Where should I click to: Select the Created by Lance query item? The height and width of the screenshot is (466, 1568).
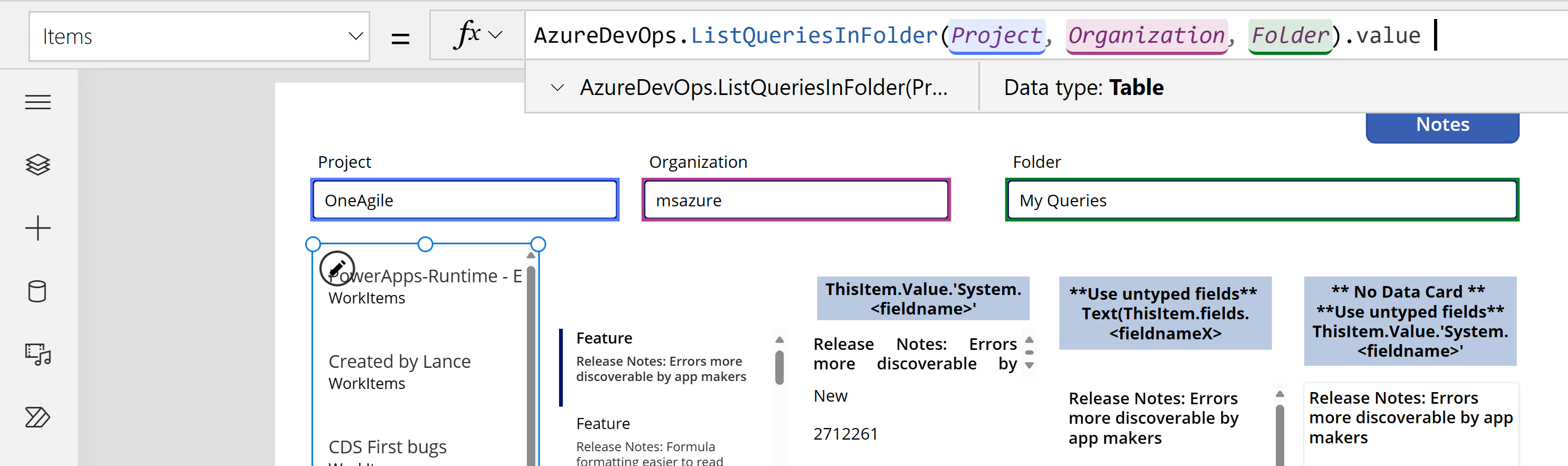coord(399,371)
